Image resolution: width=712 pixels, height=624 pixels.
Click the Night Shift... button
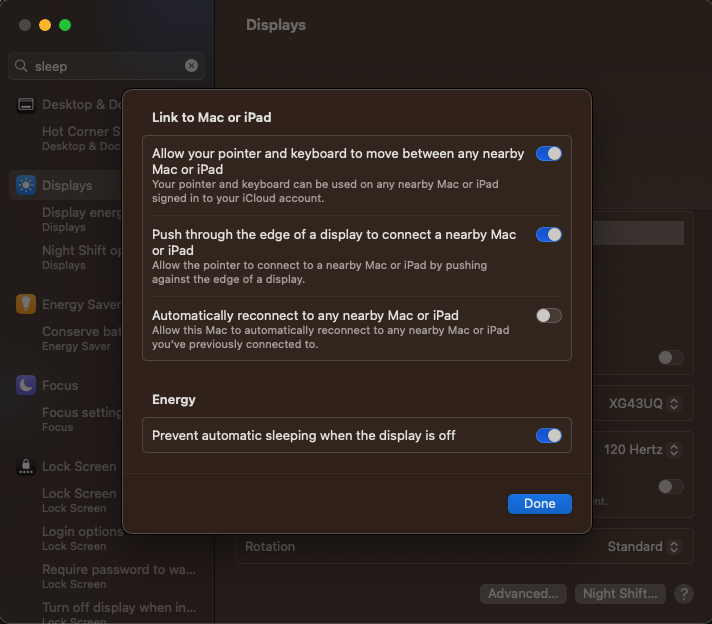point(620,594)
